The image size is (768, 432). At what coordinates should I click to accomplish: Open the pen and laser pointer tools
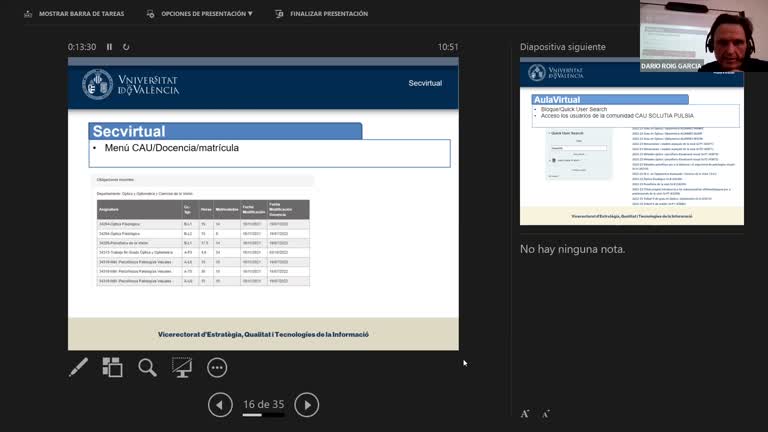(x=78, y=368)
